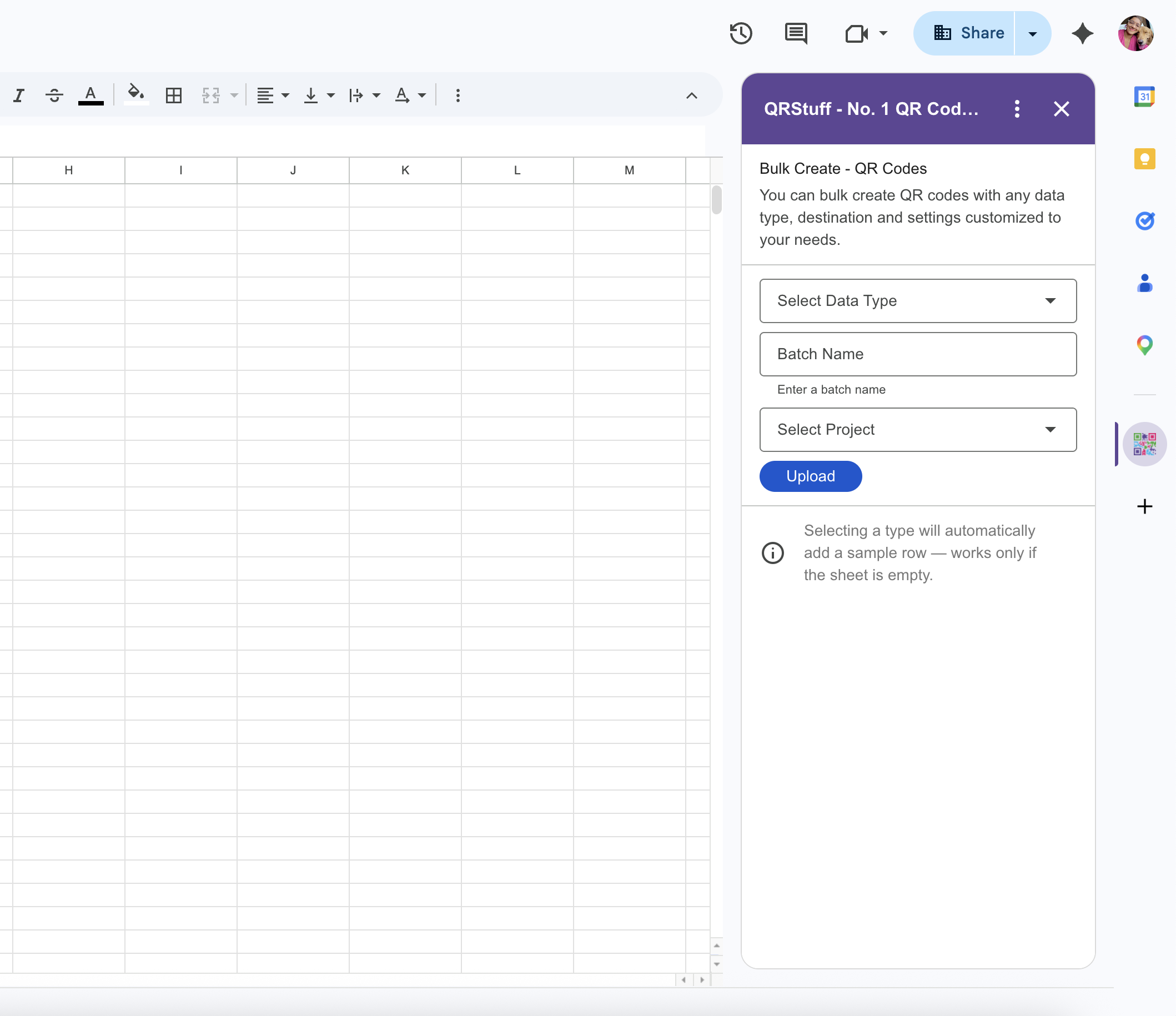Open more toolbar options menu
Viewport: 1176px width, 1016px height.
coord(458,95)
